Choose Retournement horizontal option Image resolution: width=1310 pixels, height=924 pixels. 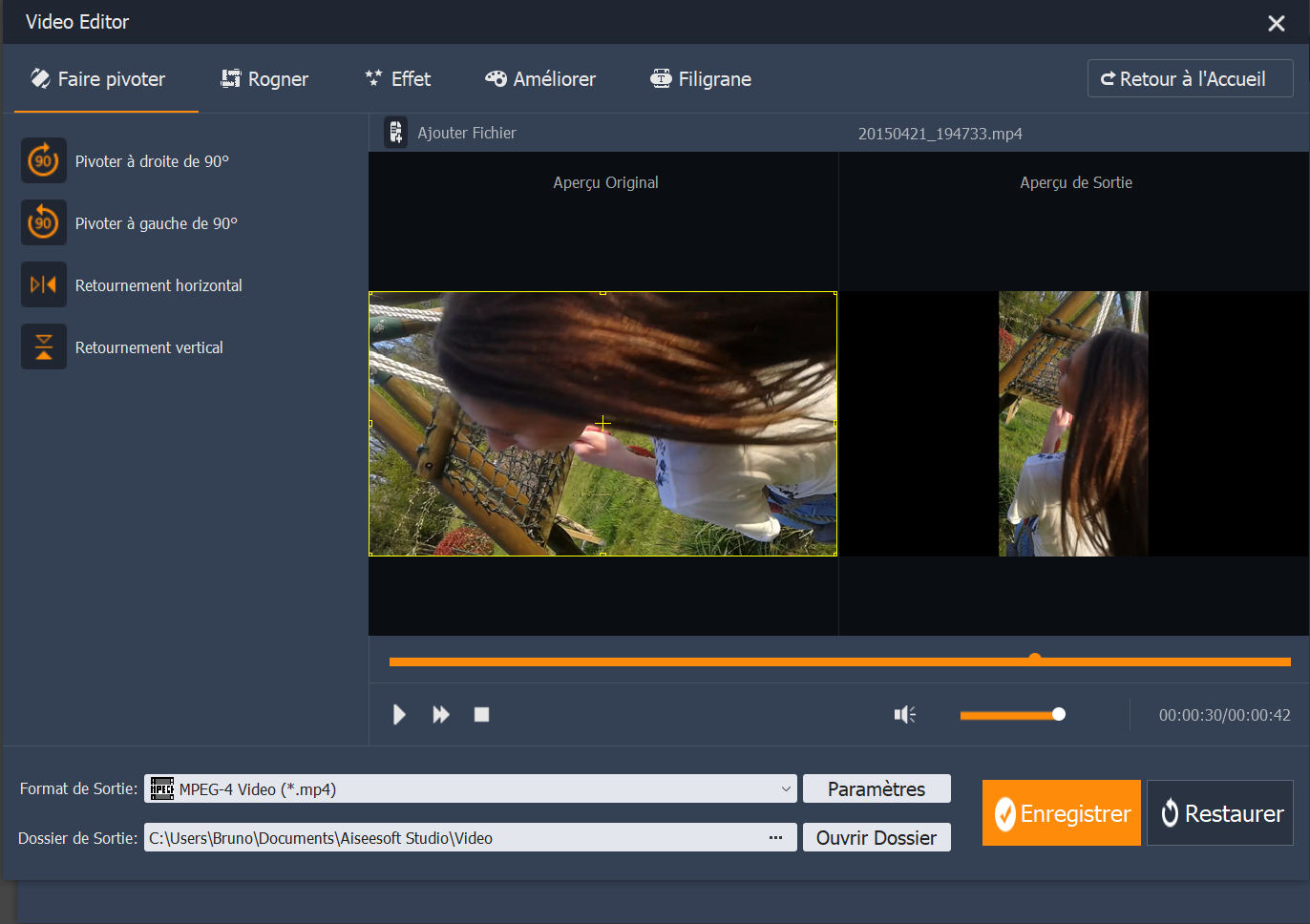[158, 285]
